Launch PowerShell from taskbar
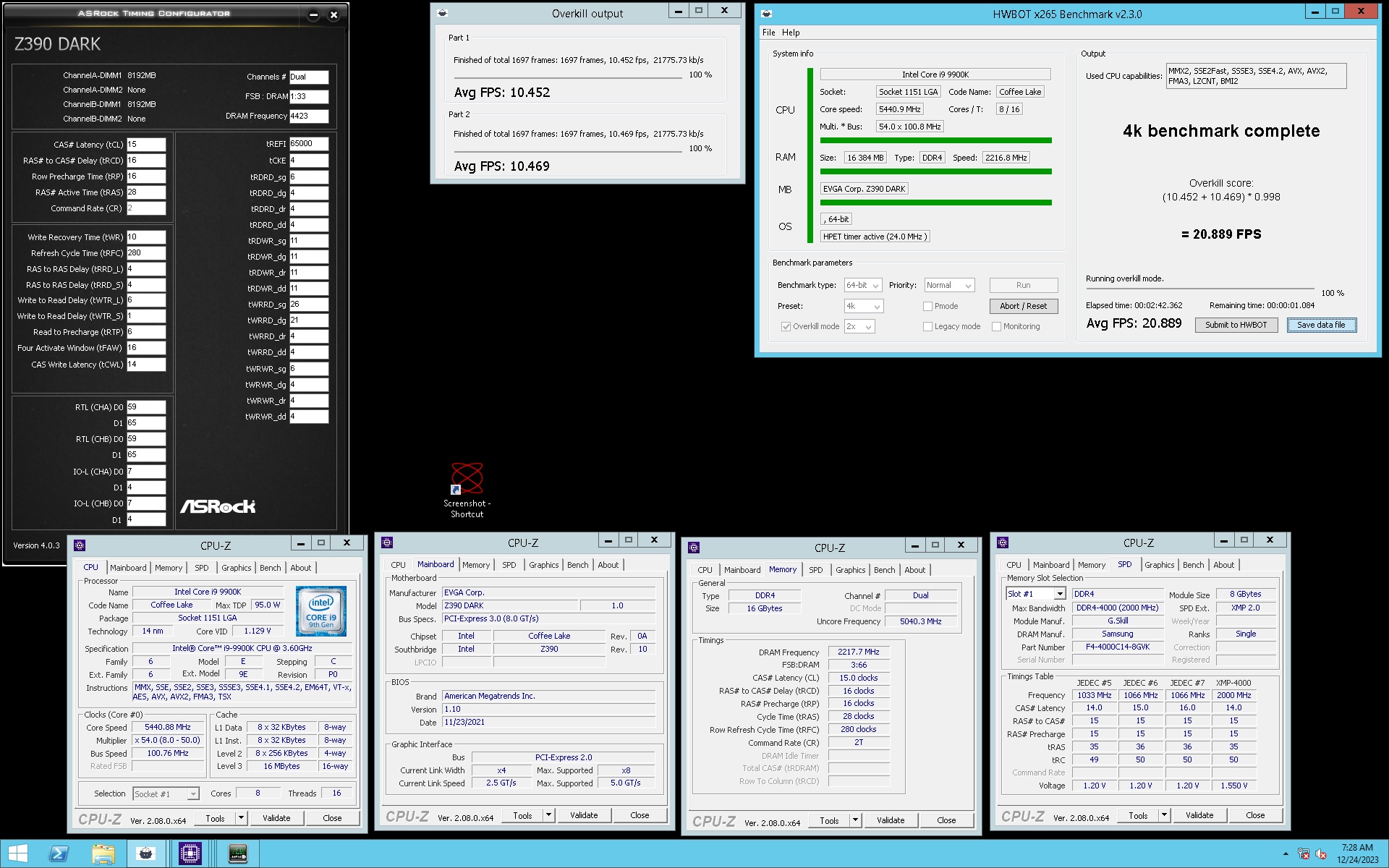 coord(59,854)
